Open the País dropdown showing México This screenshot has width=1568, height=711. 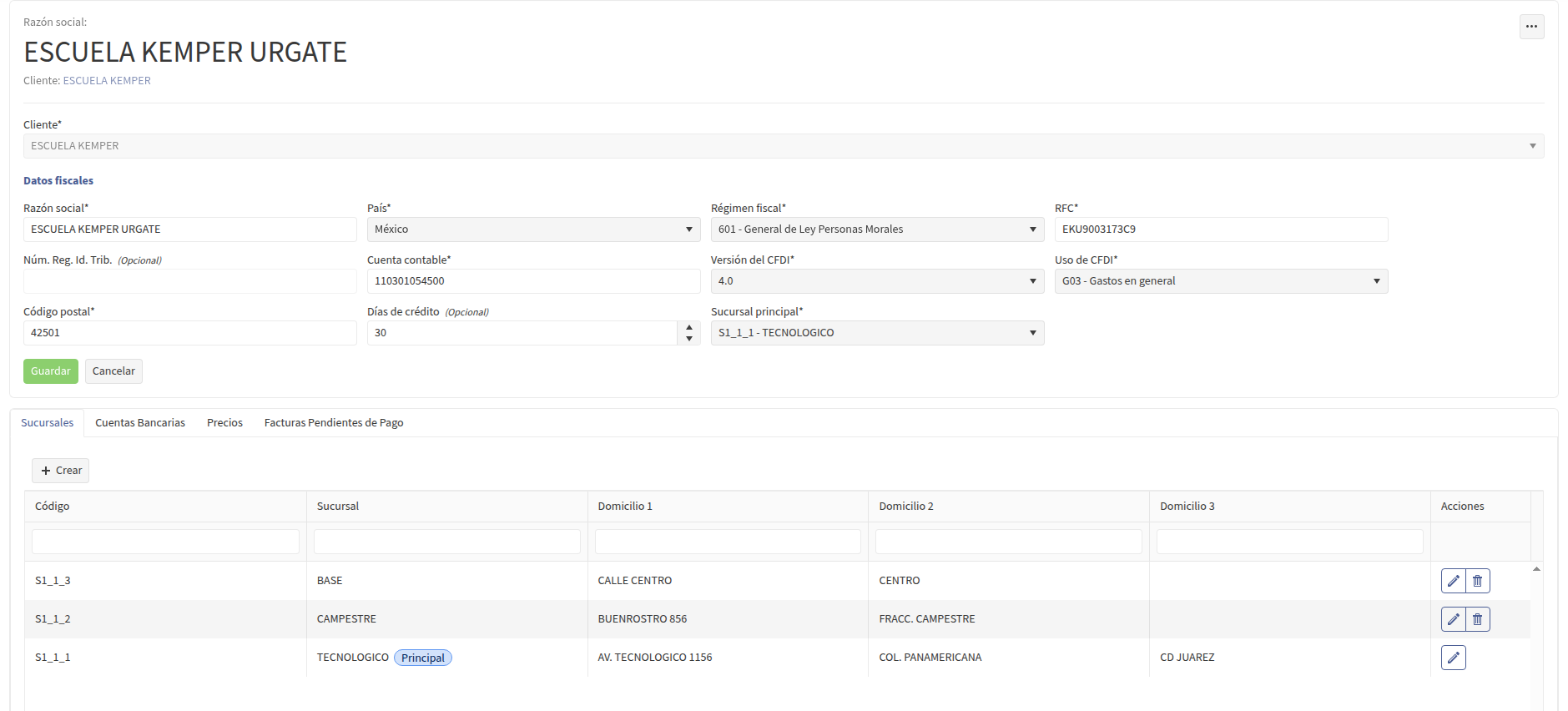[533, 229]
